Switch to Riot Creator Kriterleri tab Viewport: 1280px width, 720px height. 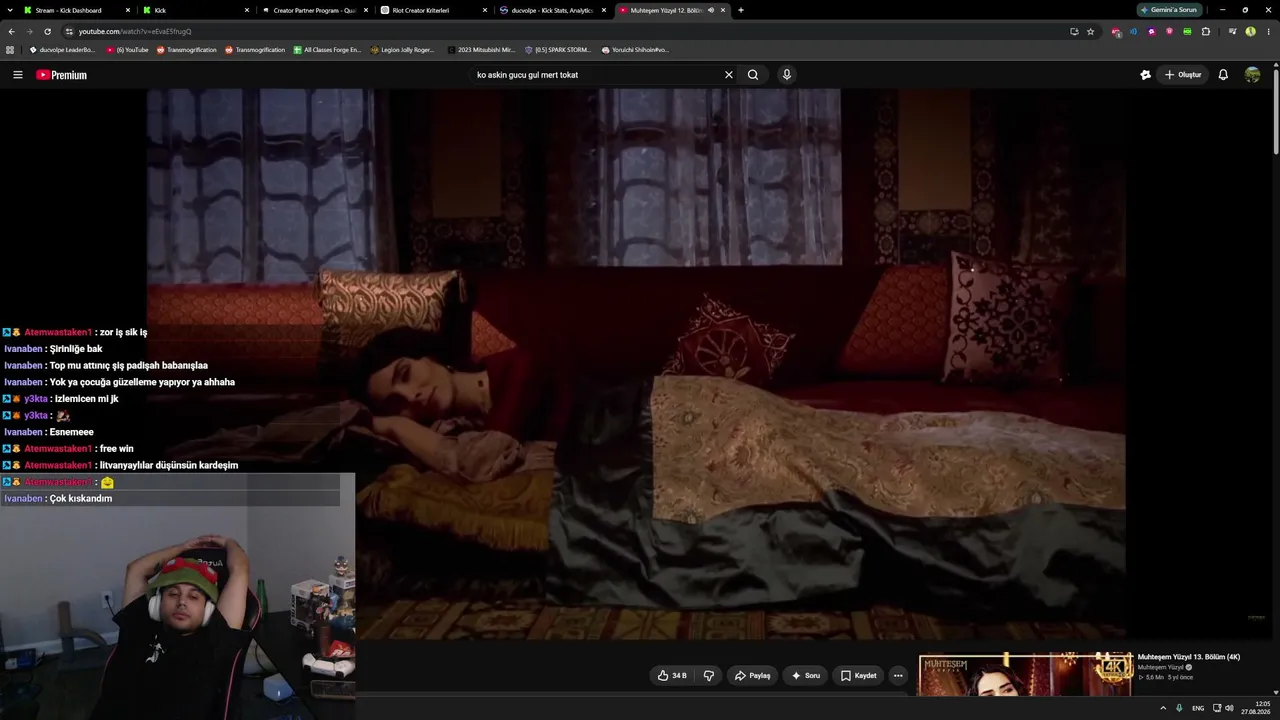(434, 10)
